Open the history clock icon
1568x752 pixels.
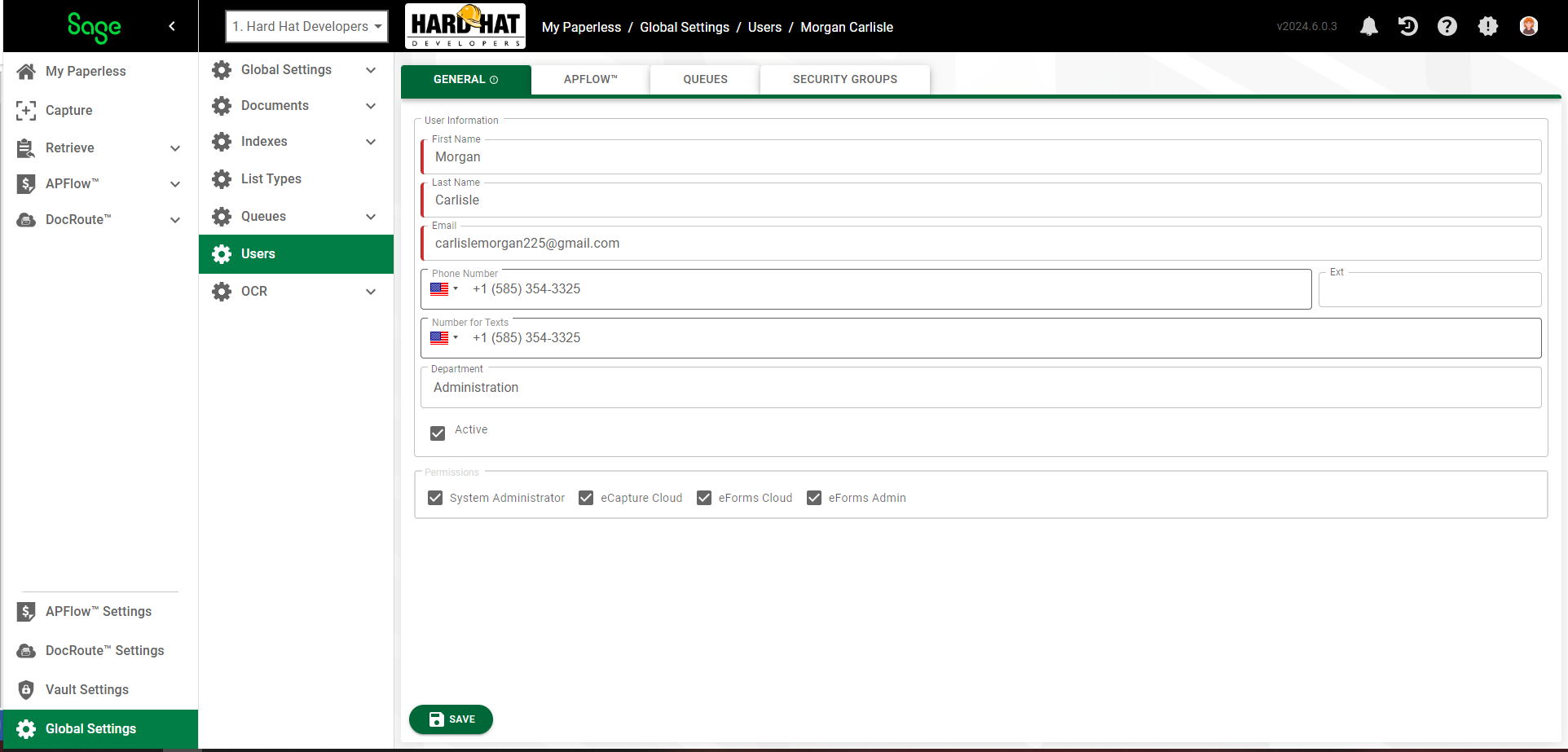(x=1407, y=26)
